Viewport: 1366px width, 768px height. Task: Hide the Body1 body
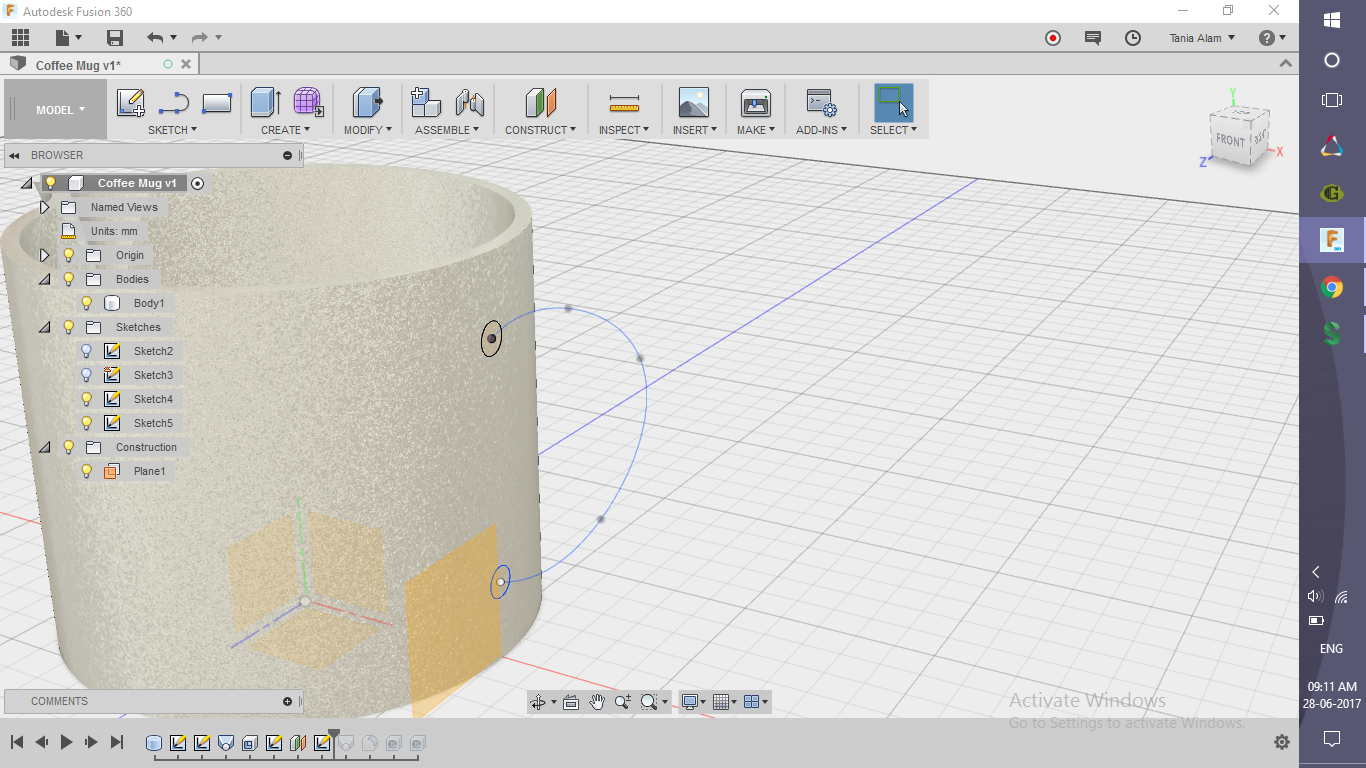point(86,302)
